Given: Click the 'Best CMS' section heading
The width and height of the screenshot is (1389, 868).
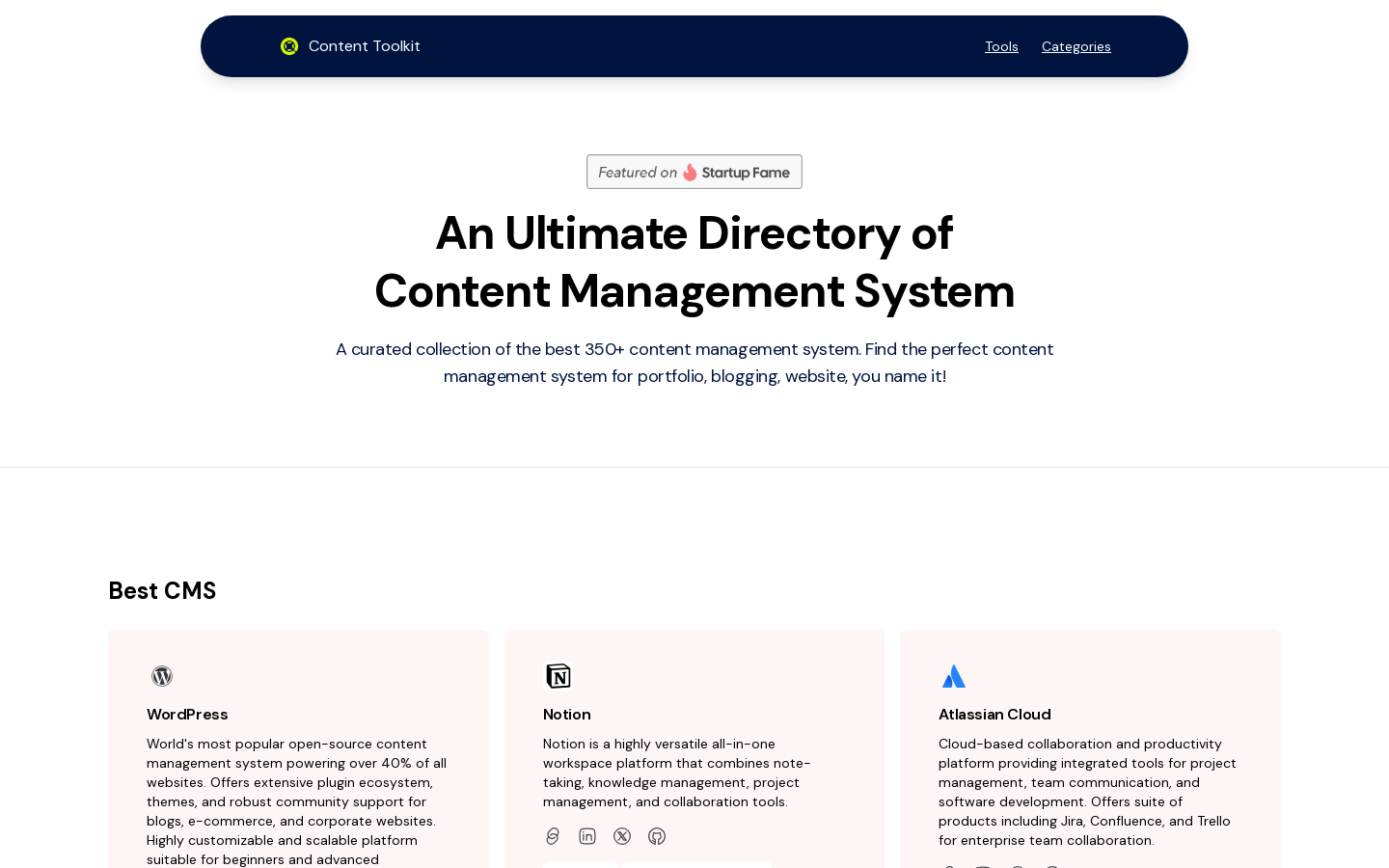Looking at the screenshot, I should point(162,590).
